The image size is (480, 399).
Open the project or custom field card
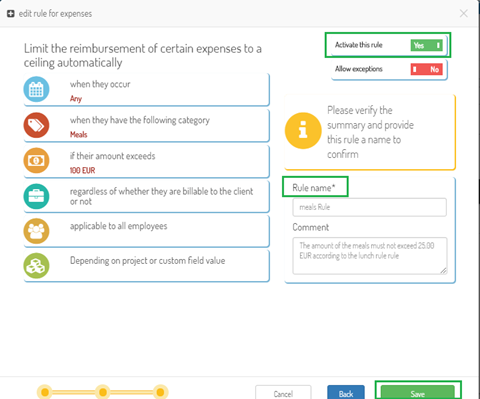147,266
